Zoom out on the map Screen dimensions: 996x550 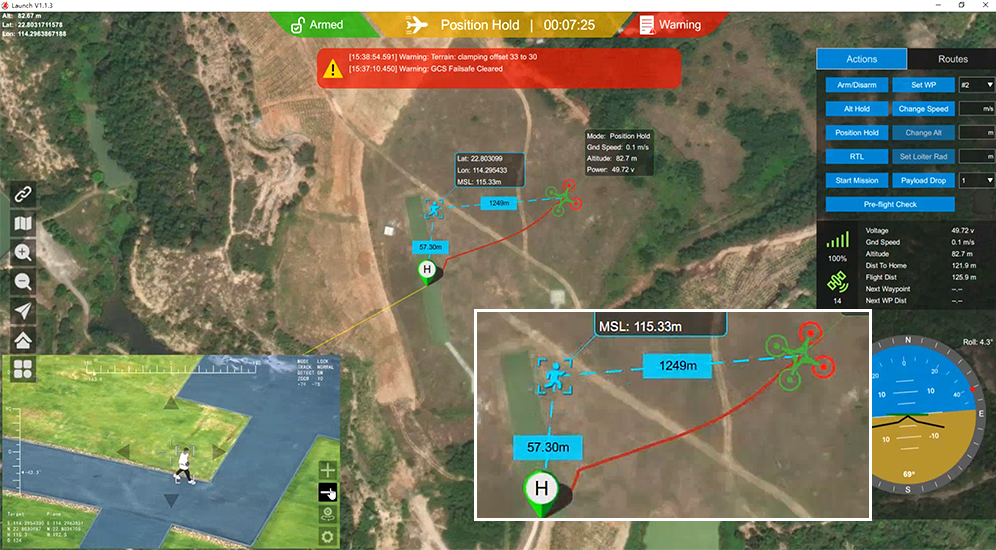point(24,282)
